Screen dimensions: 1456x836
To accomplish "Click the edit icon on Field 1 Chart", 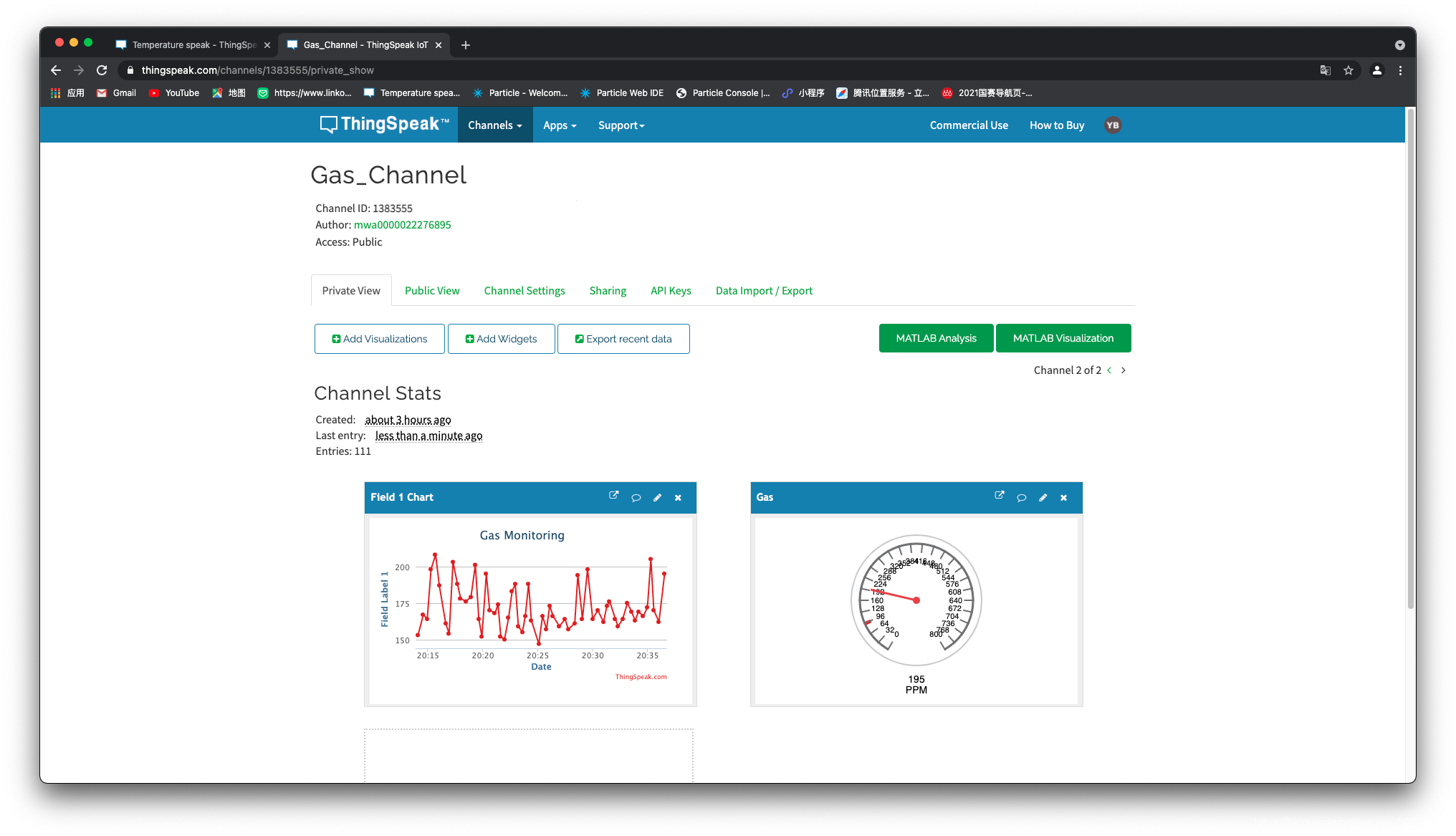I will coord(657,497).
